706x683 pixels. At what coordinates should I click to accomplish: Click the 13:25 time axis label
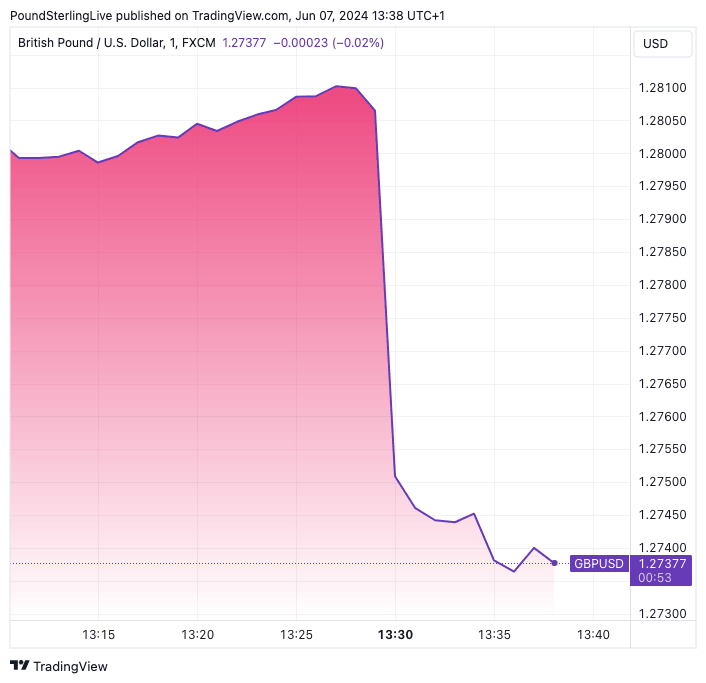[296, 634]
